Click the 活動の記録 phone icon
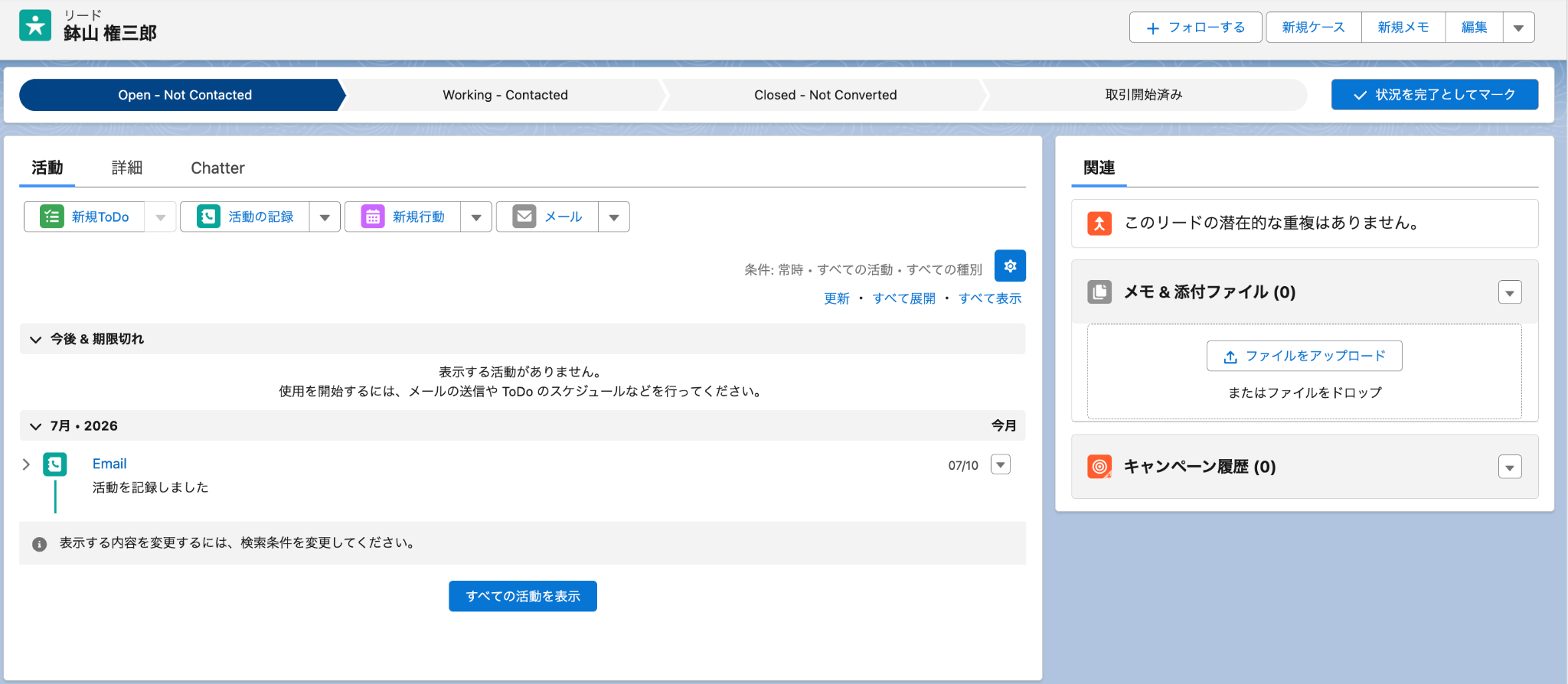 coord(208,217)
